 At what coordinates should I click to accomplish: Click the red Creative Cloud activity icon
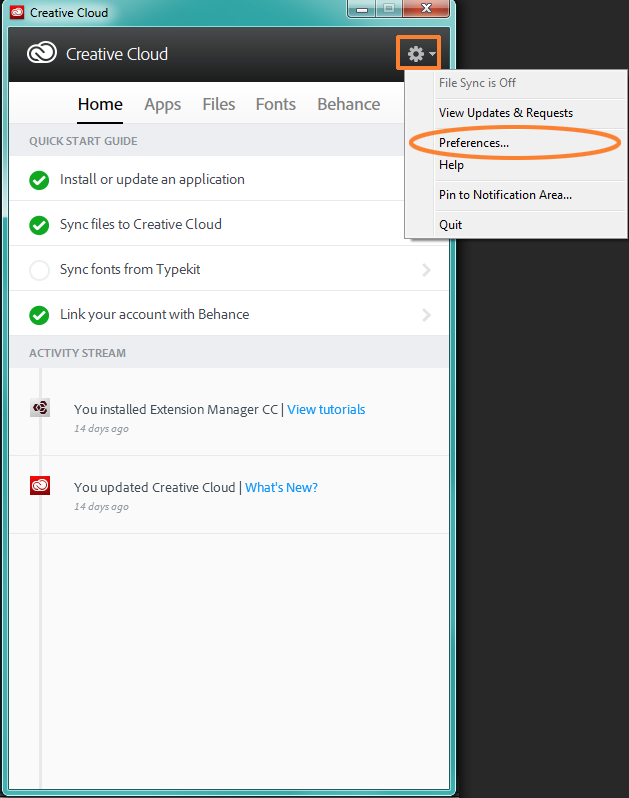click(x=40, y=486)
